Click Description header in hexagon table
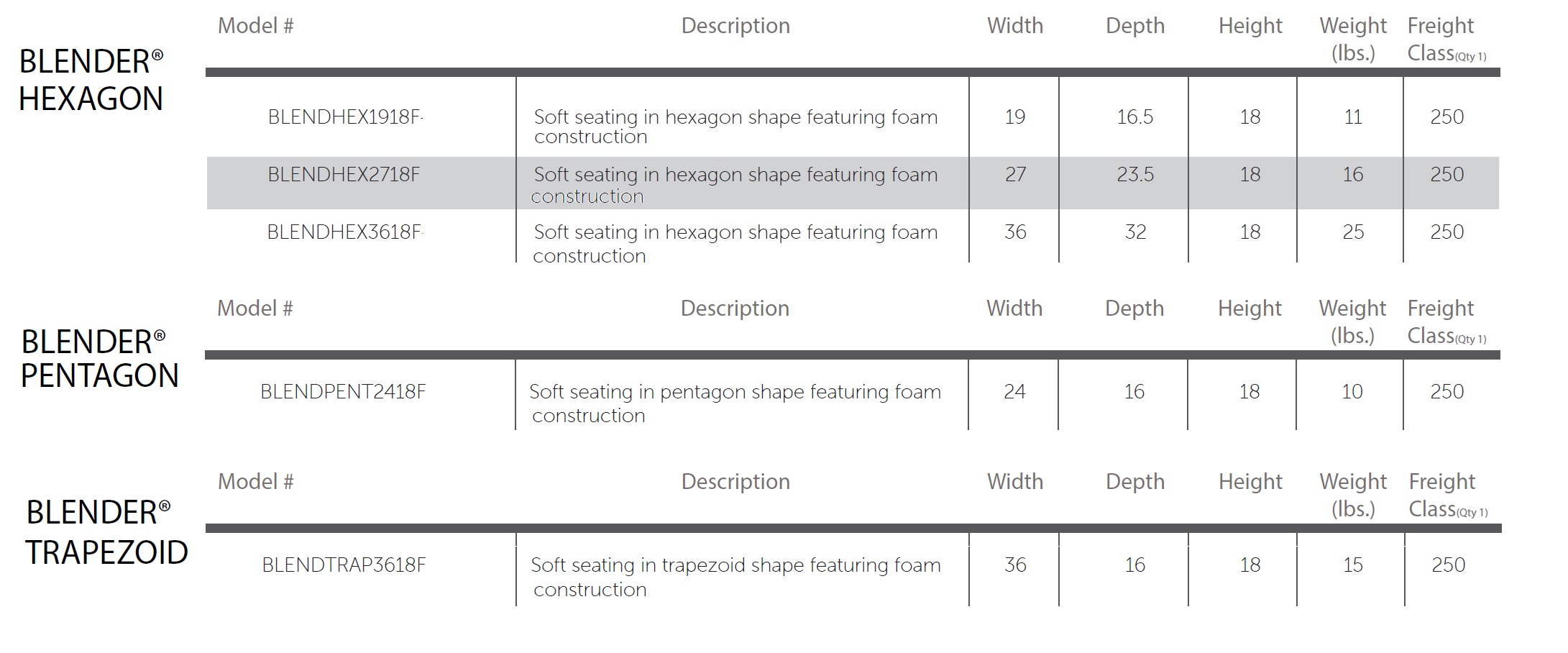Screen dimensions: 1568x653 [x=735, y=26]
